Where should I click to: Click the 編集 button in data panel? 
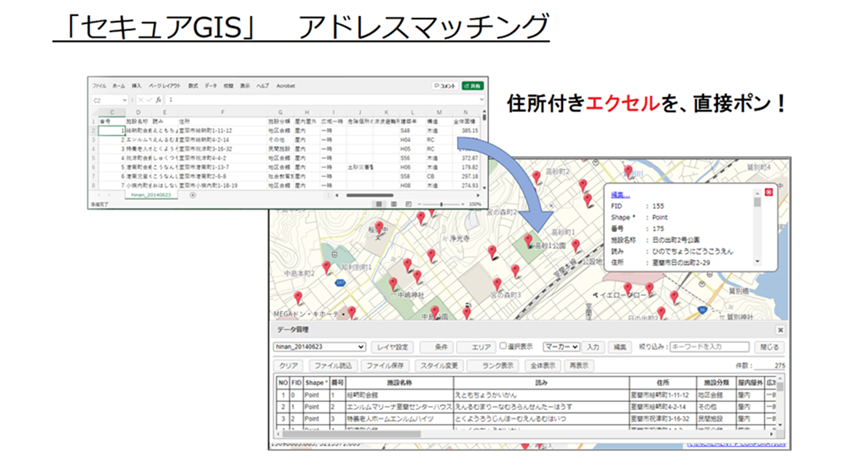pos(620,347)
